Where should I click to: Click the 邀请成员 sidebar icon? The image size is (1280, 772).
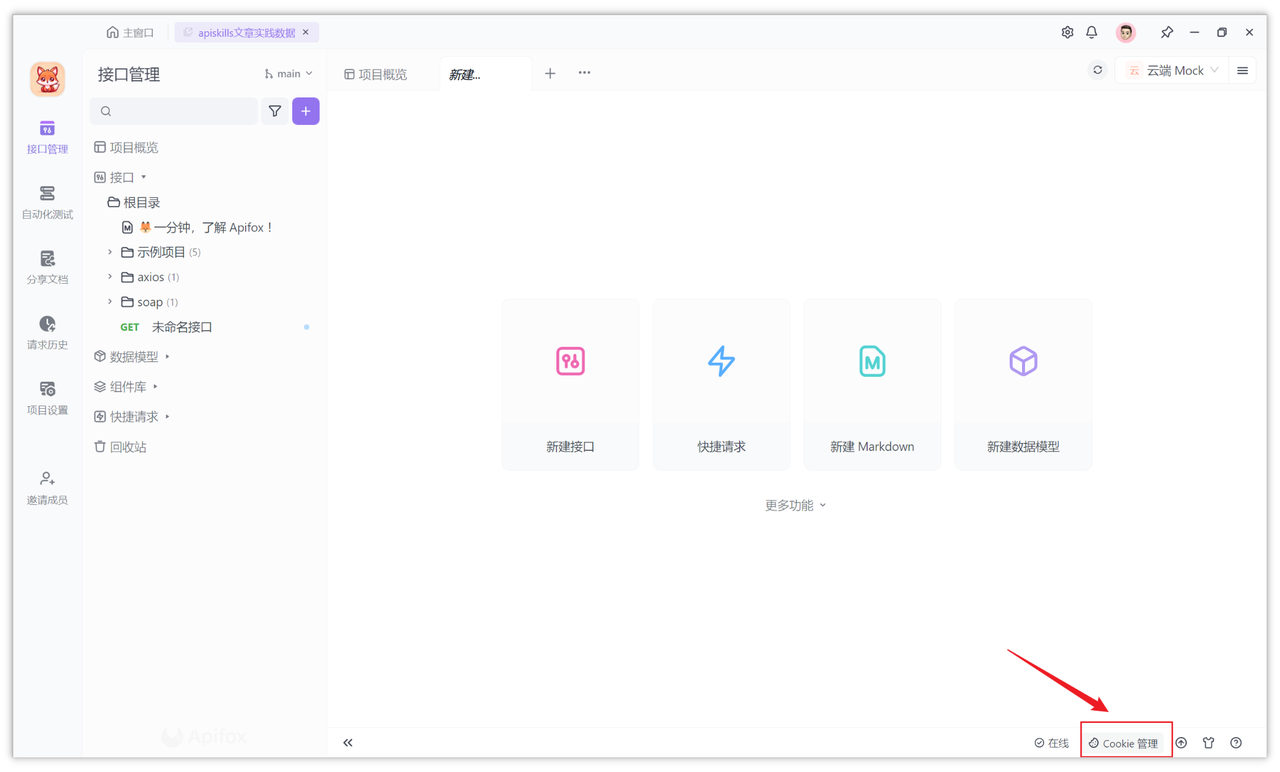pyautogui.click(x=47, y=488)
